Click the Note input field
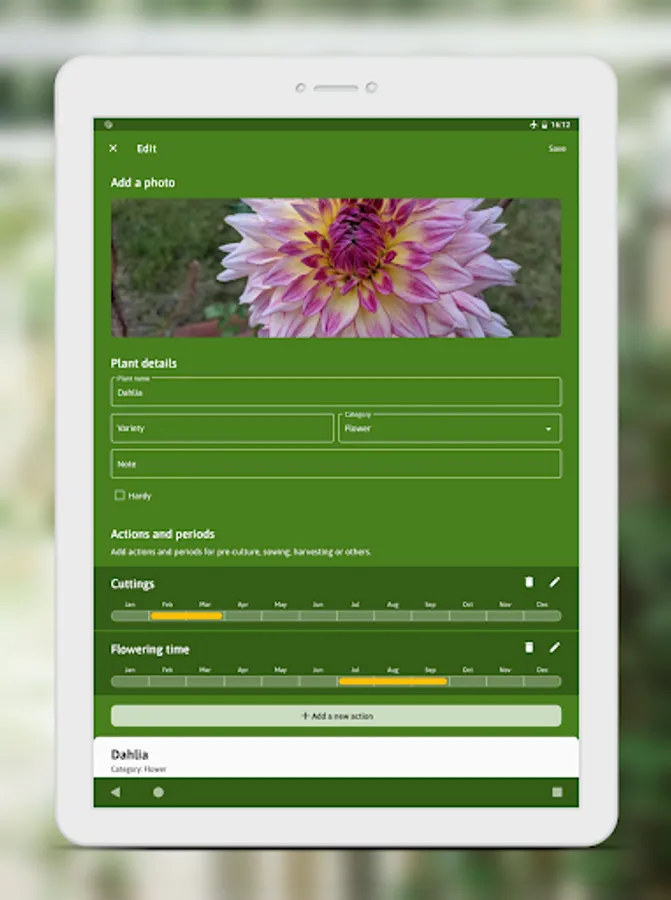671x900 pixels. coord(336,464)
